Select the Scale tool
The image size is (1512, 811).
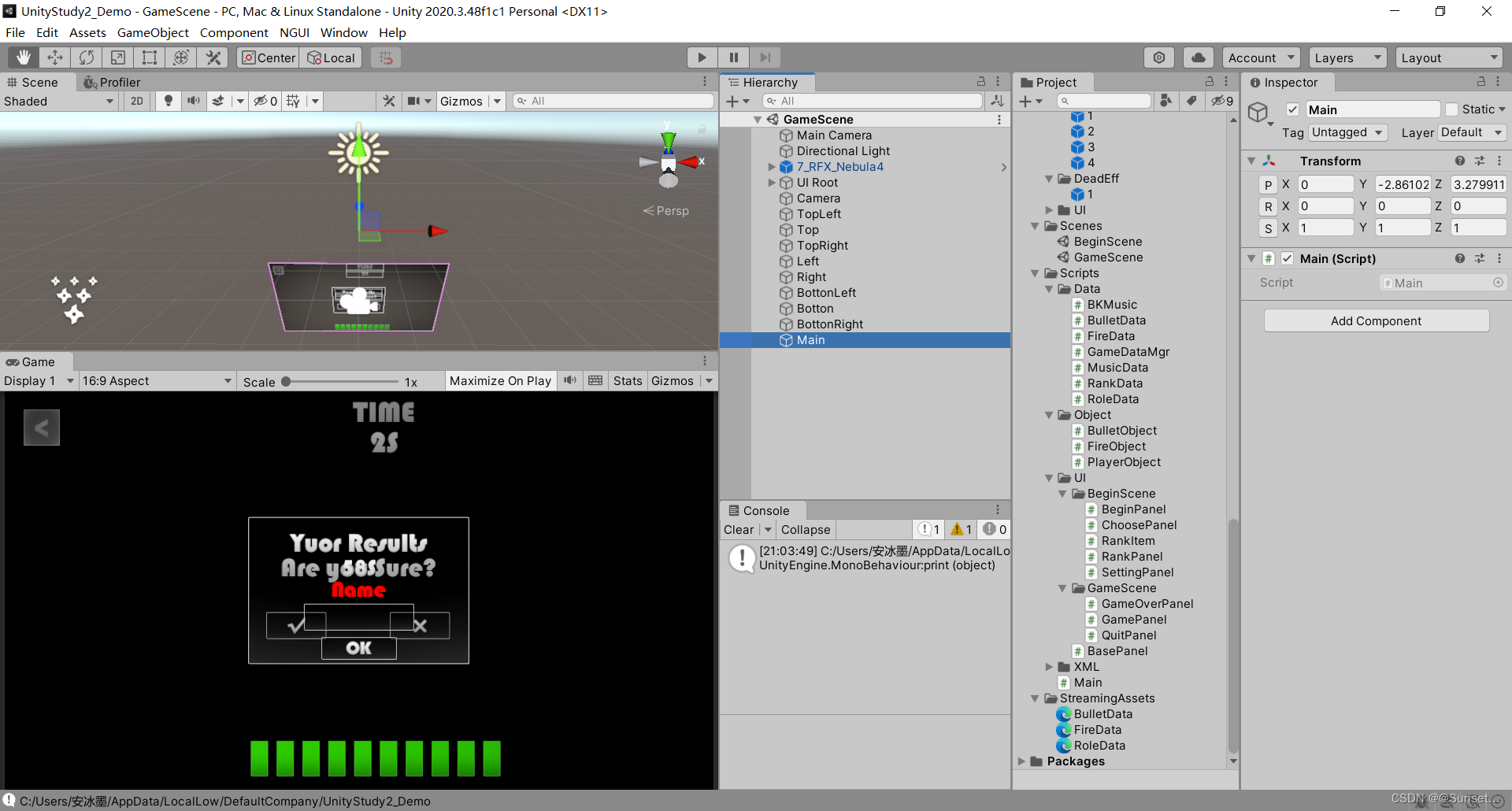pyautogui.click(x=118, y=57)
